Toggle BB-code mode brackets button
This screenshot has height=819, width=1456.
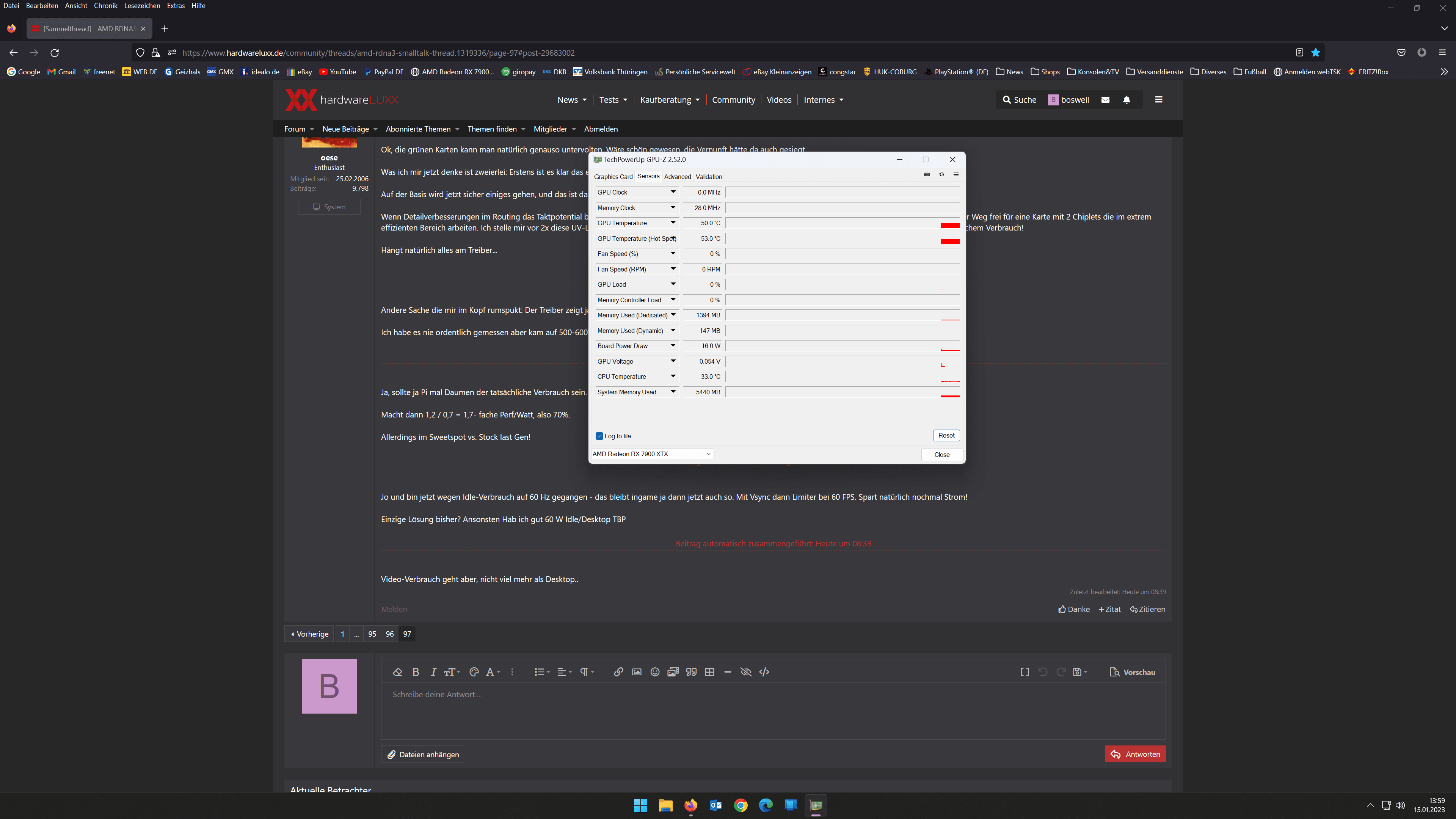(1024, 672)
